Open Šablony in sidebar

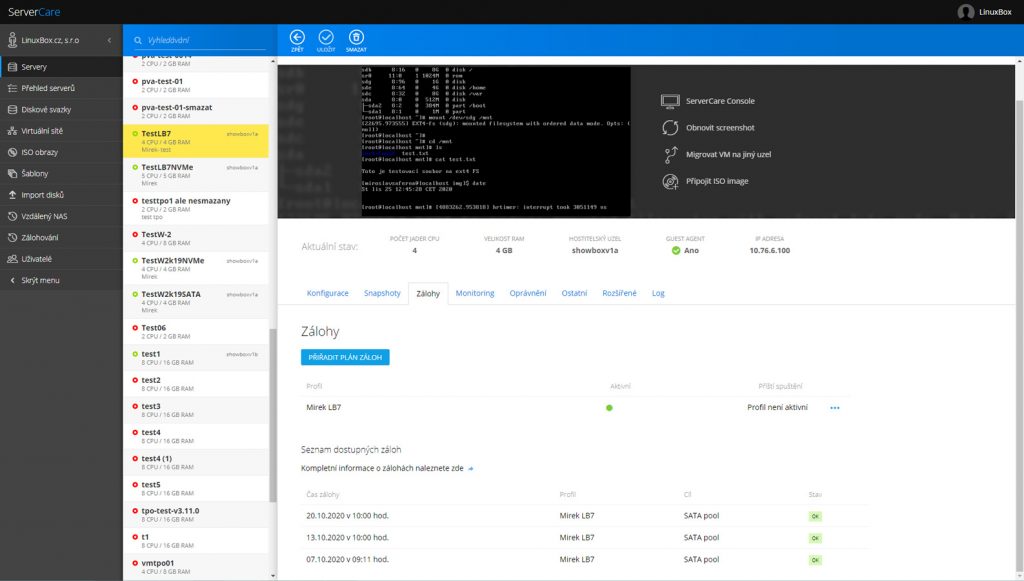tap(61, 174)
